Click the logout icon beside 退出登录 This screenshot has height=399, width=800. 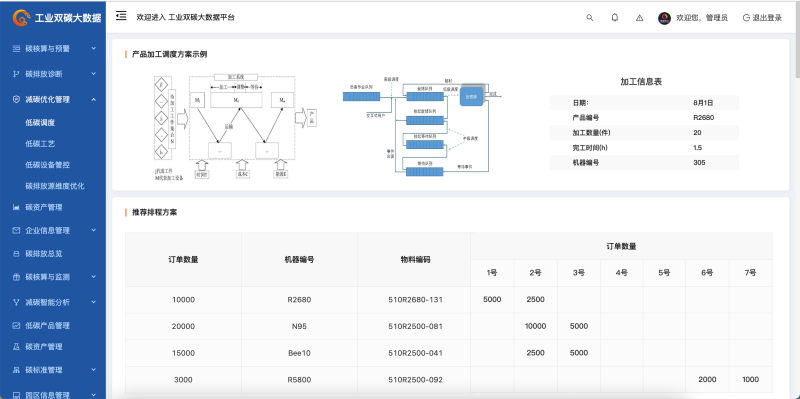pyautogui.click(x=746, y=18)
